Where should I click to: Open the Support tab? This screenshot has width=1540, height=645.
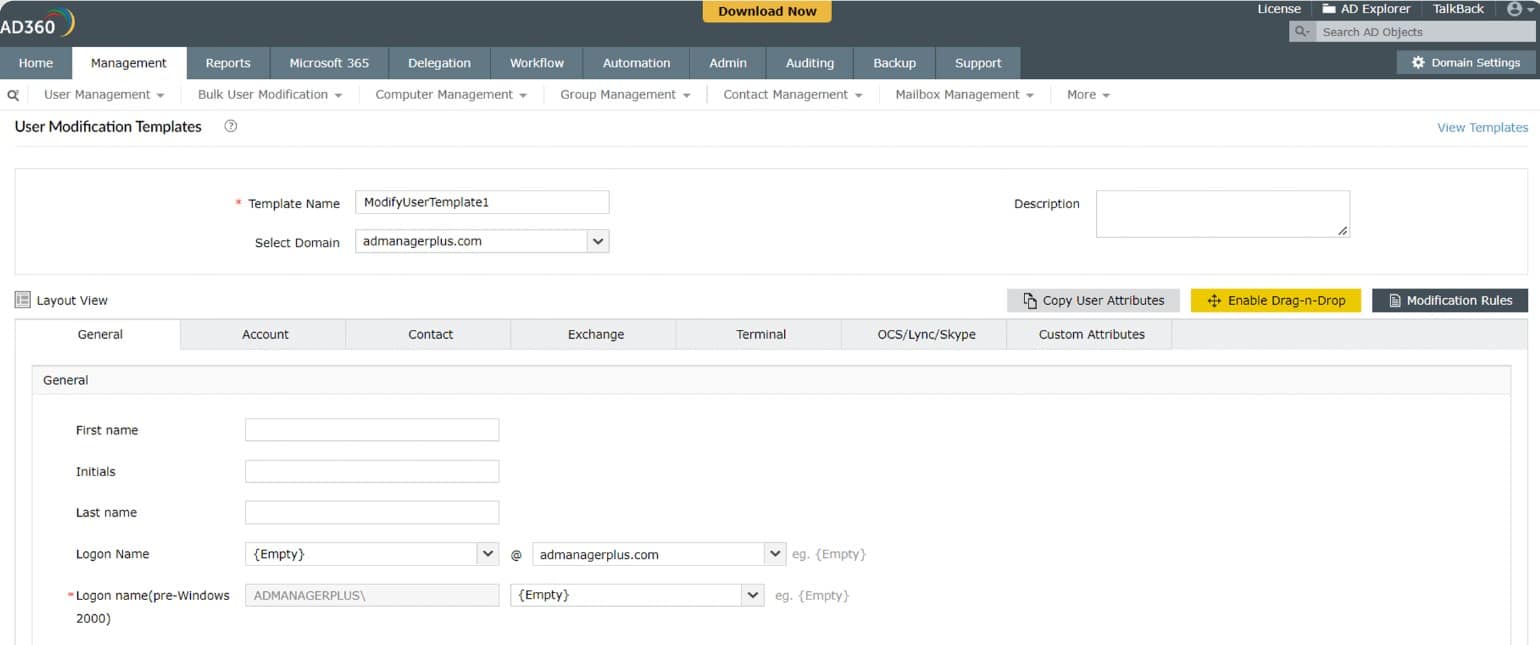coord(978,63)
